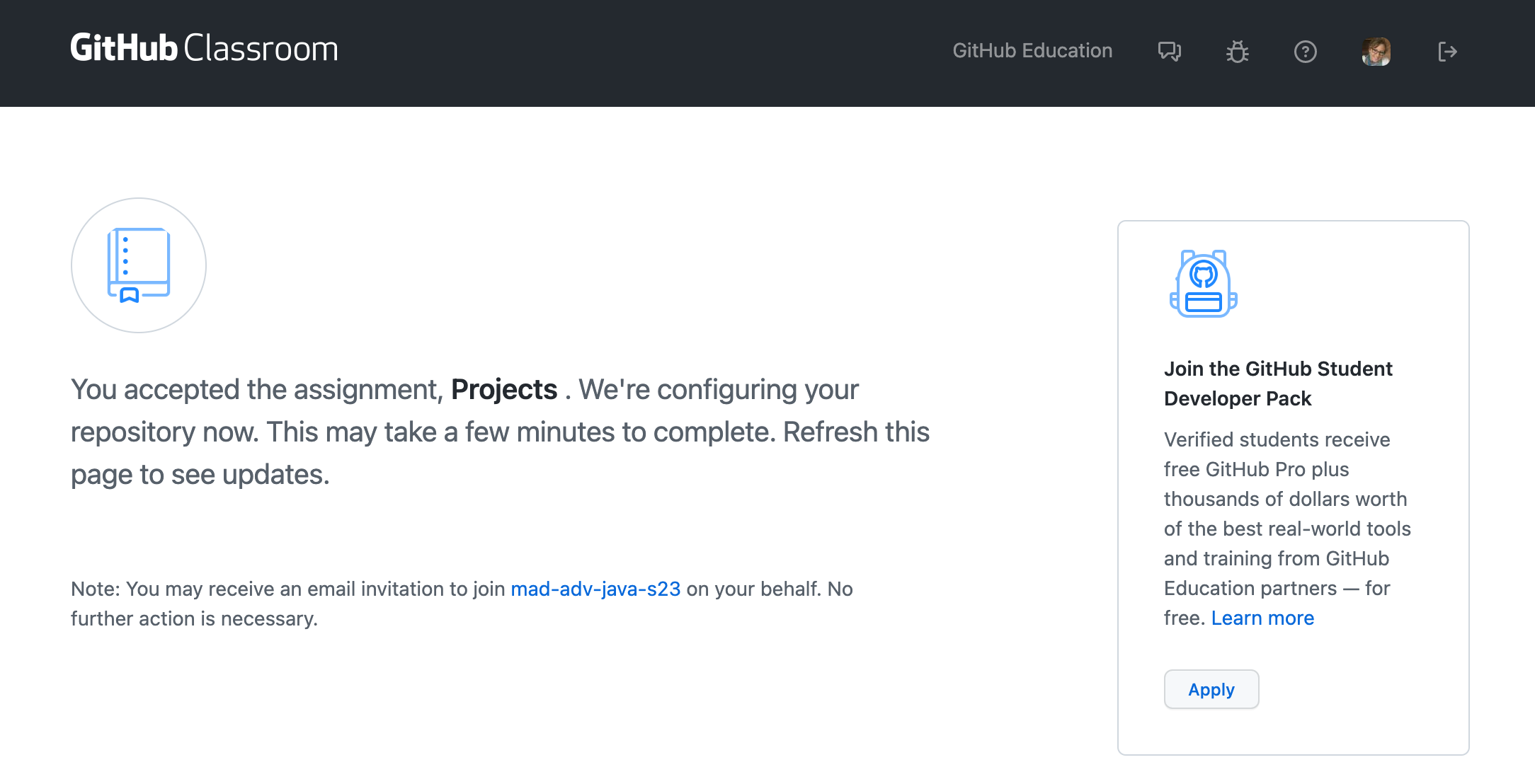Viewport: 1535px width, 784px height.
Task: Click the Student Developer Pack backpack icon
Action: tap(1203, 283)
